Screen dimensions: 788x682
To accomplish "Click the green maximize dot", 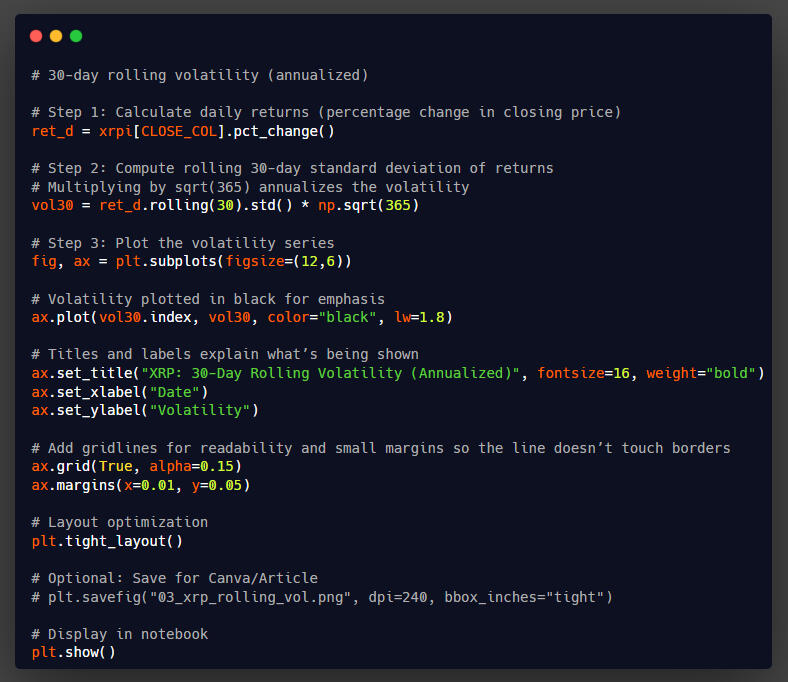I will point(76,36).
